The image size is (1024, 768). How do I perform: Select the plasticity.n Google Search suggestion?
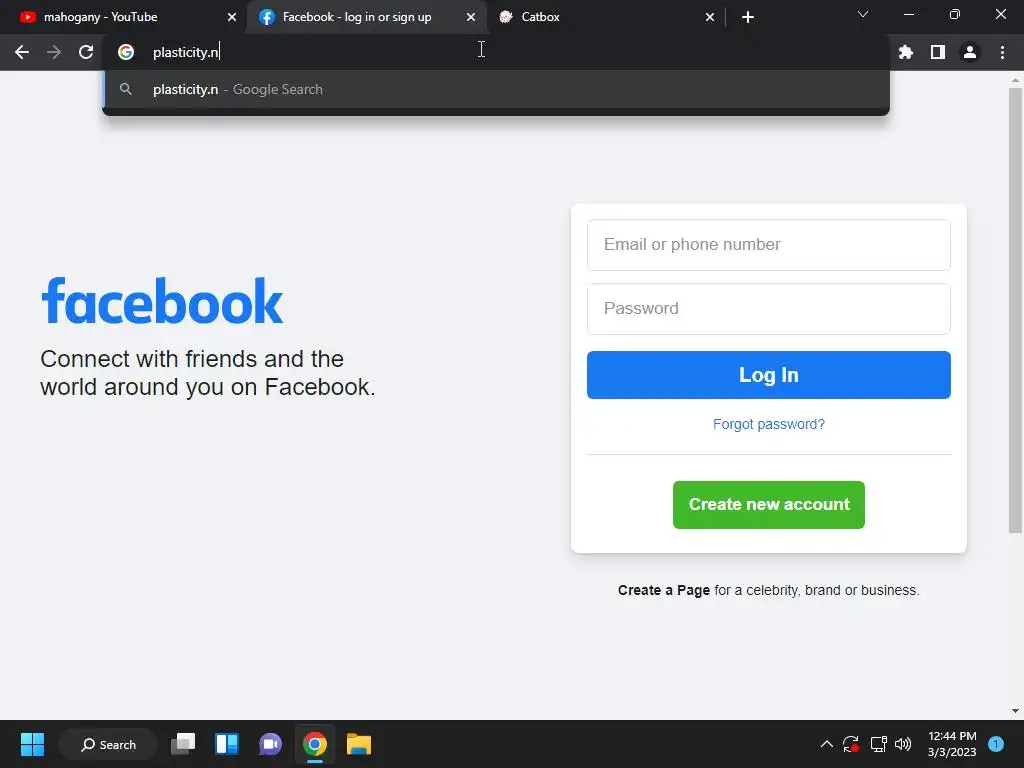[x=496, y=89]
